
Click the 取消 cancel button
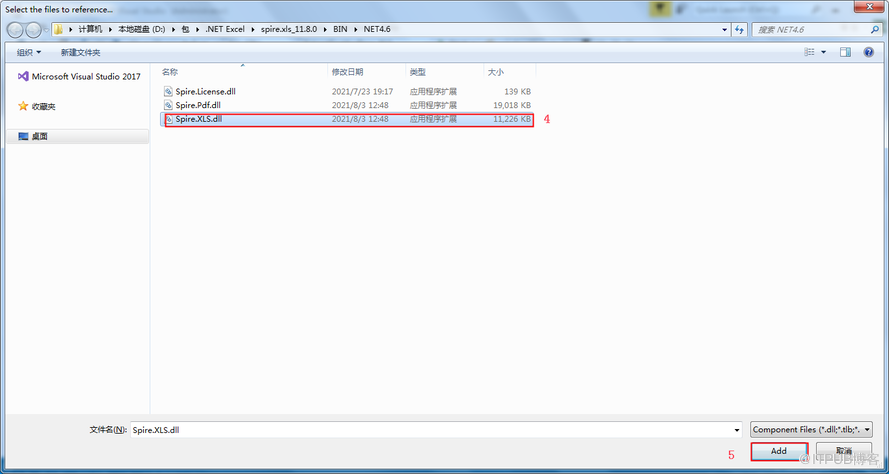pos(844,451)
